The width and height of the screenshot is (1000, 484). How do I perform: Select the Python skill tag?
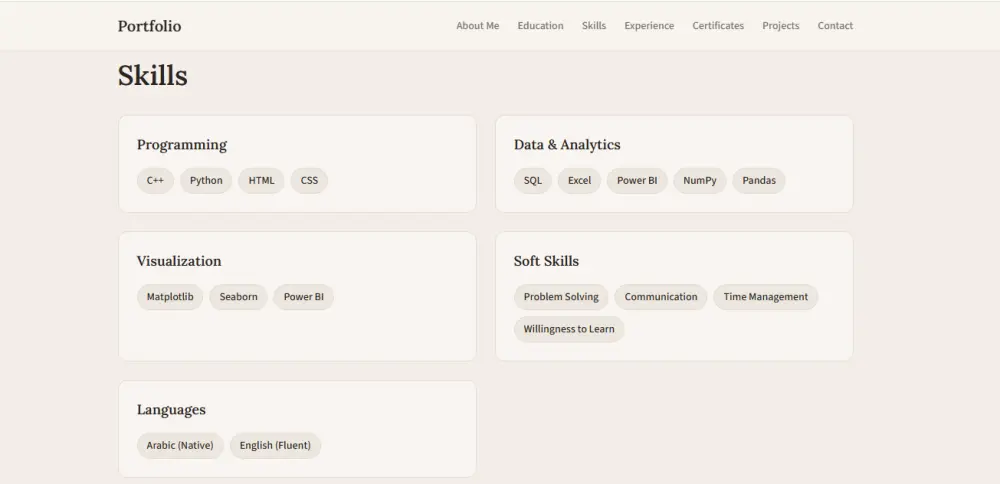[206, 181]
